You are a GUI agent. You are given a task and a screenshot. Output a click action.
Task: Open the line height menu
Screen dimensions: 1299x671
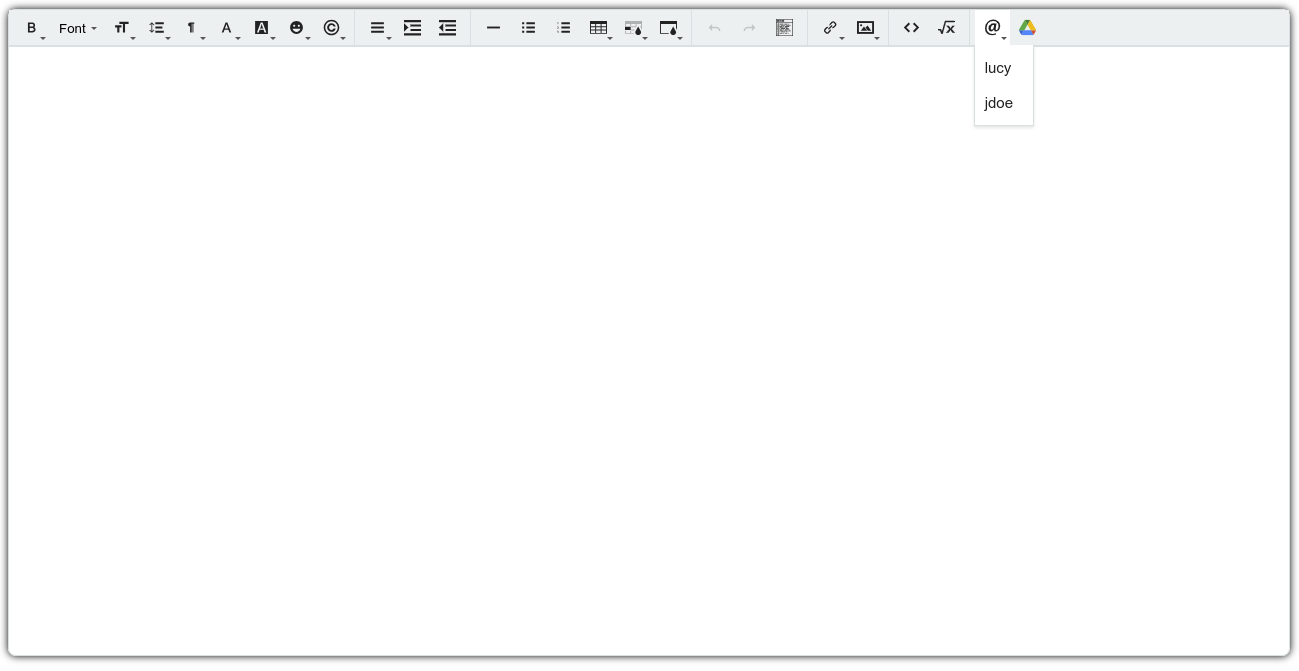[x=158, y=28]
